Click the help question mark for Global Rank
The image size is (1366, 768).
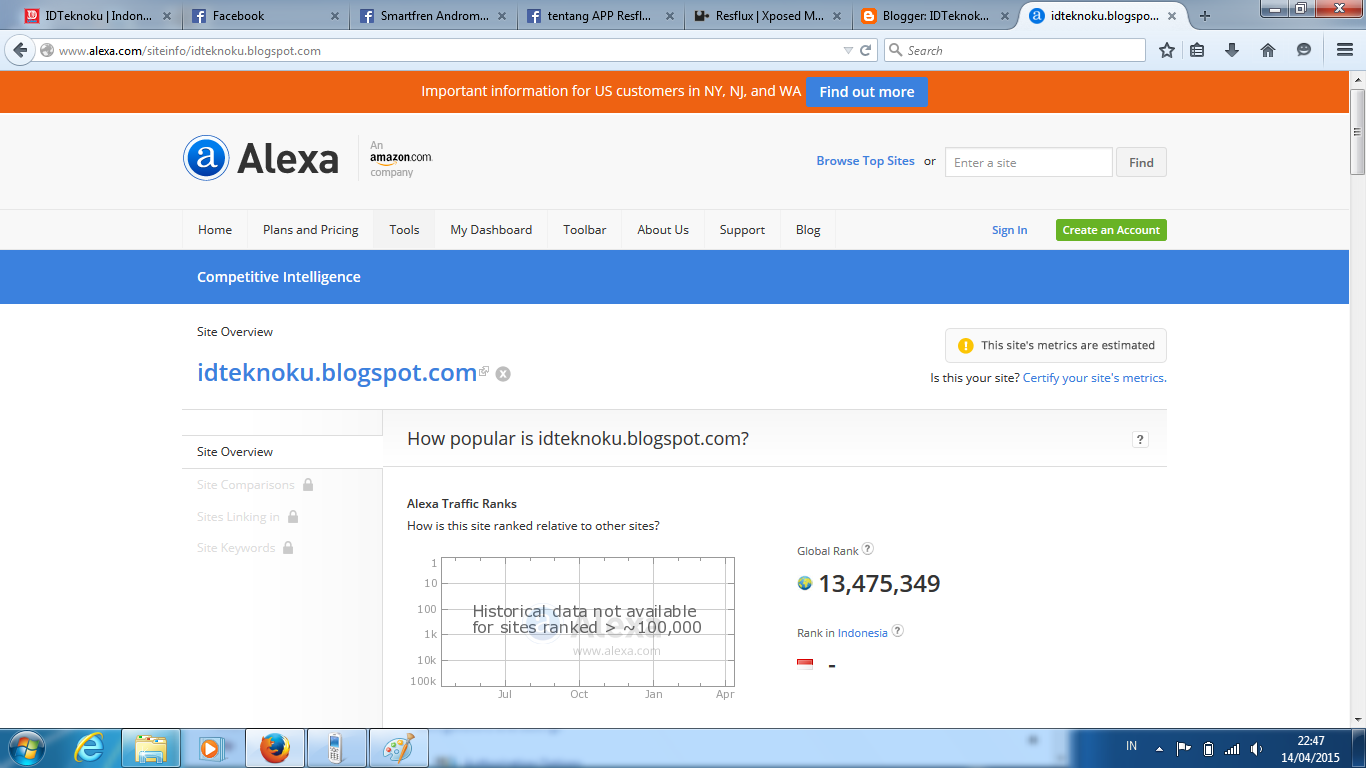pos(868,549)
